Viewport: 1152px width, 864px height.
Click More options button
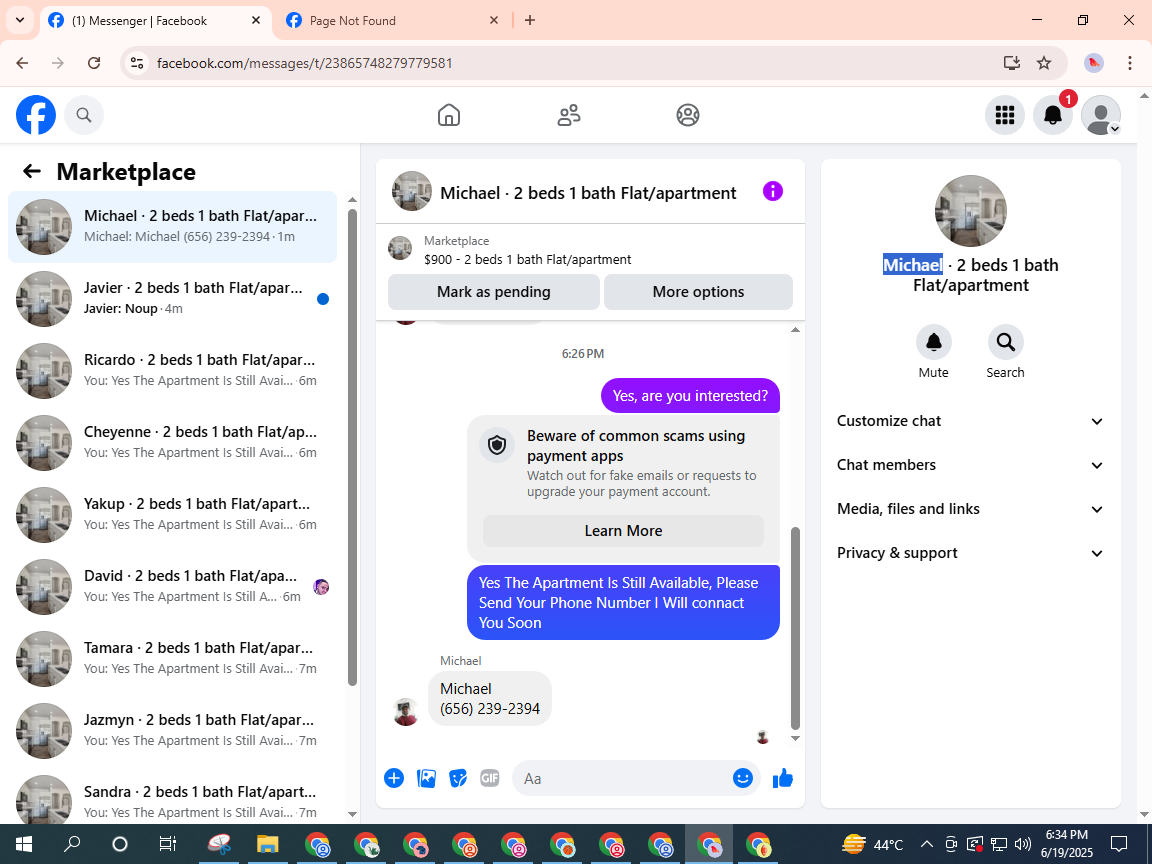[698, 292]
